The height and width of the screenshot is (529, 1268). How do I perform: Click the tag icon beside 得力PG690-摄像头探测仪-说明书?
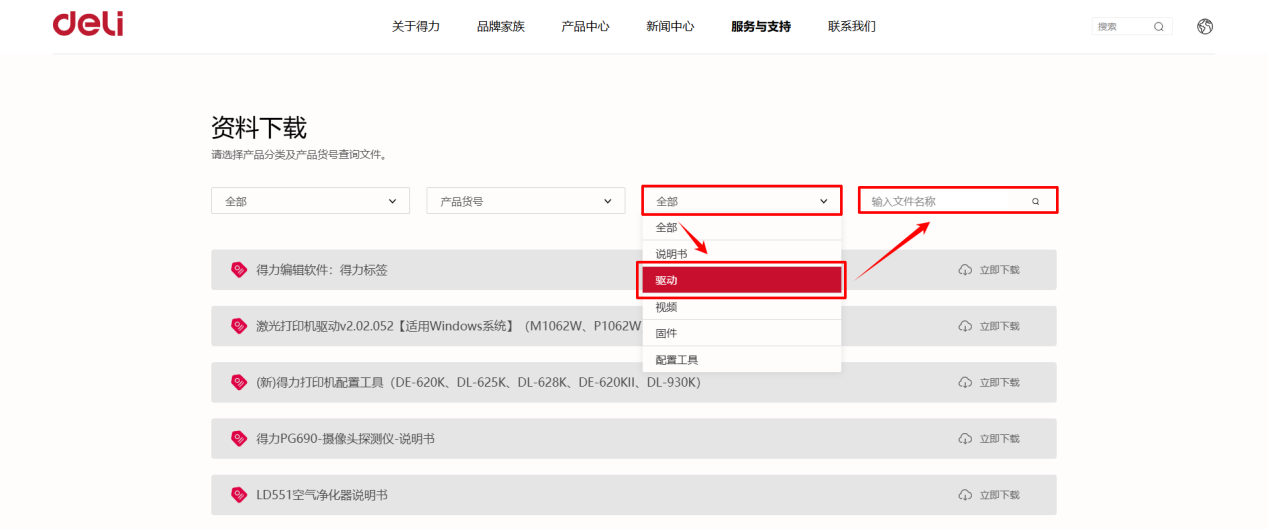(239, 438)
